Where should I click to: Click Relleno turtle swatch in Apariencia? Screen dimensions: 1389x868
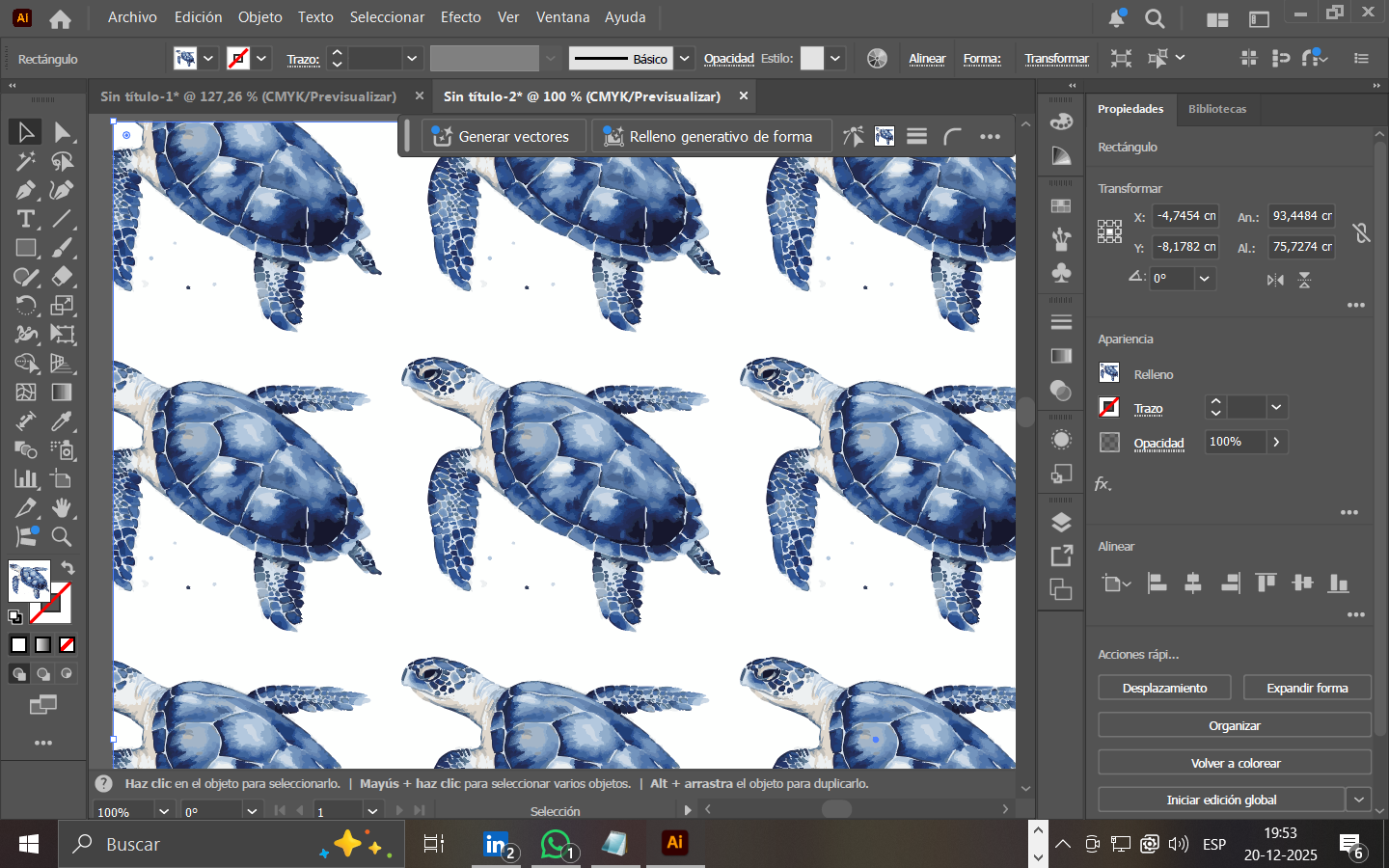coord(1109,373)
